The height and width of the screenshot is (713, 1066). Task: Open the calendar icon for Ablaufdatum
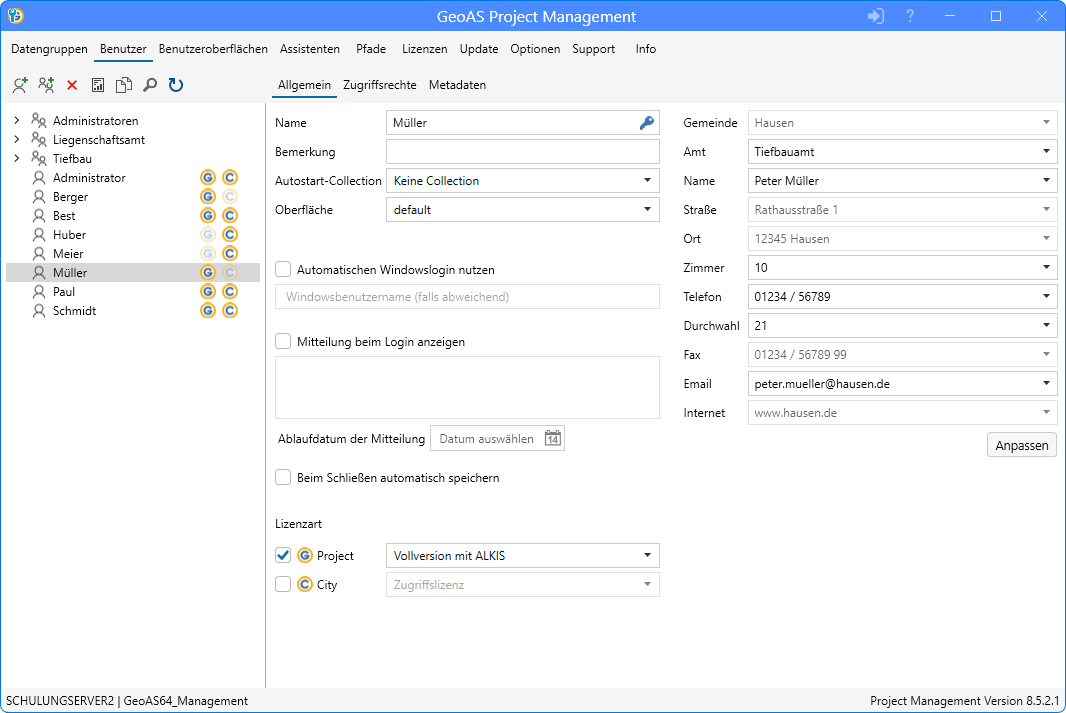click(553, 439)
